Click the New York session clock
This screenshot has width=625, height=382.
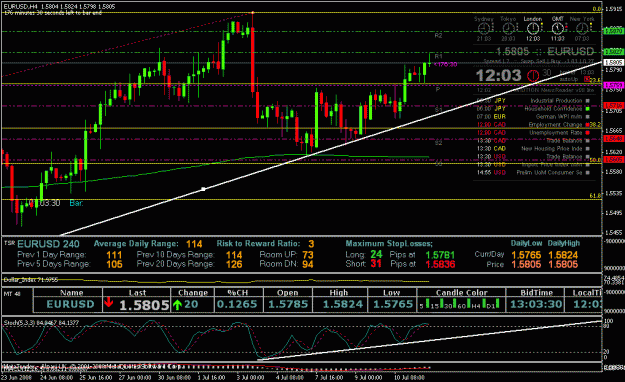pos(582,29)
